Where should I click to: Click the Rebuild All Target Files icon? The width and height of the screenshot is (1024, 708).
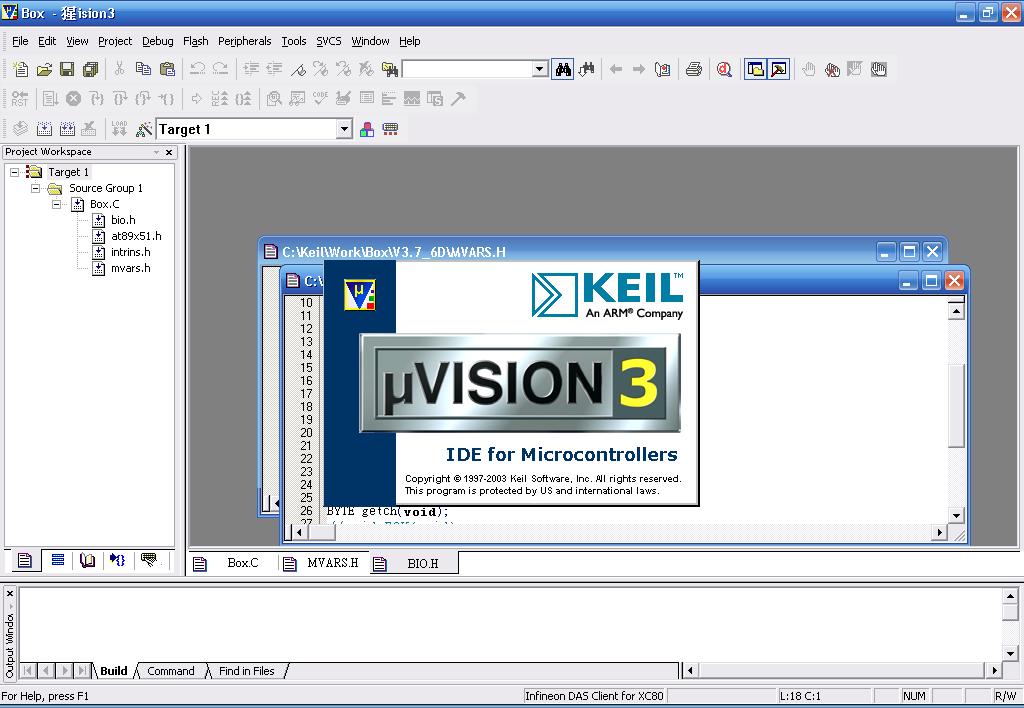(67, 129)
